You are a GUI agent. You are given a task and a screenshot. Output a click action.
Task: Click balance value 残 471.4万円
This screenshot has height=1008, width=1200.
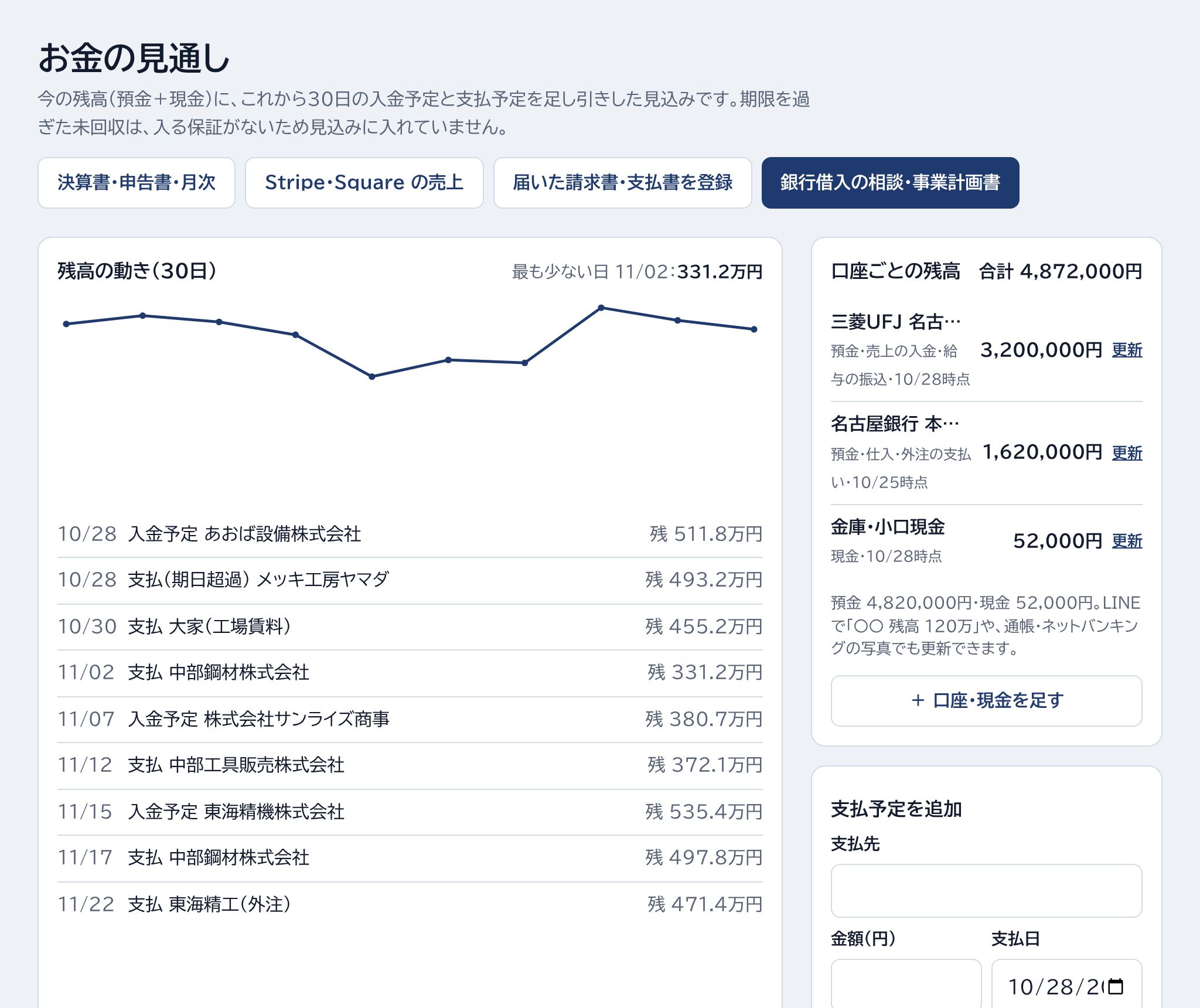[x=705, y=905]
